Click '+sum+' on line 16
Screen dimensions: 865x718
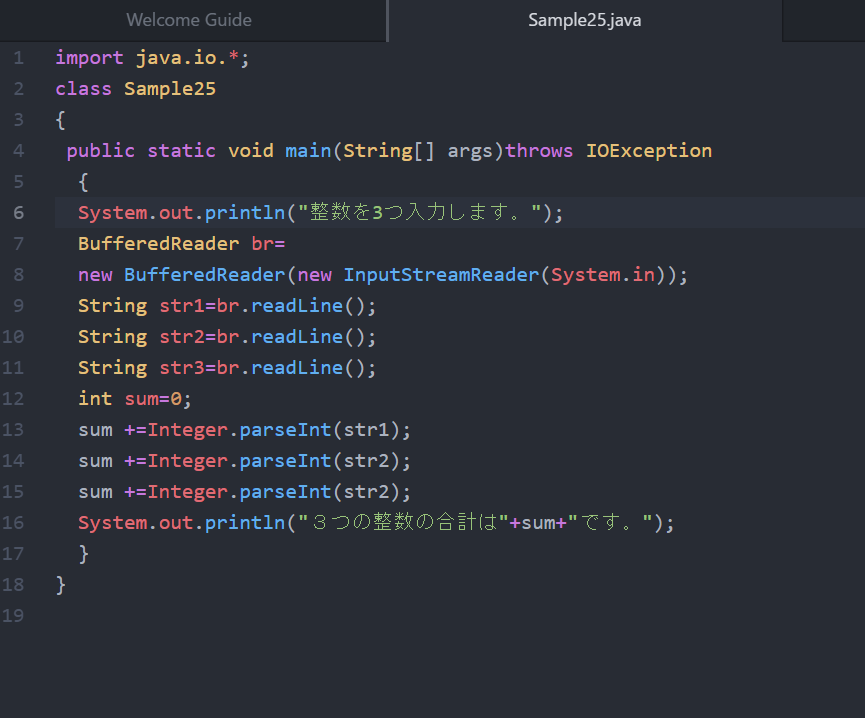538,522
